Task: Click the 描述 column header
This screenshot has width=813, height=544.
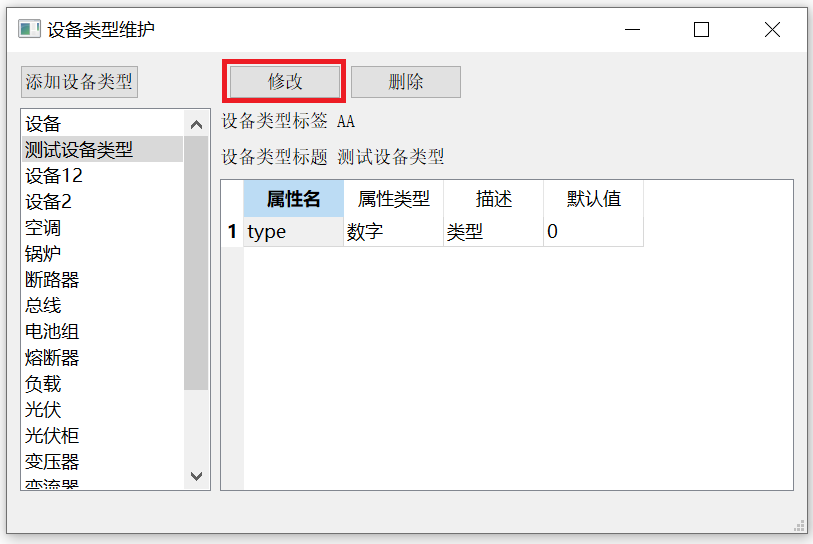Action: [494, 199]
